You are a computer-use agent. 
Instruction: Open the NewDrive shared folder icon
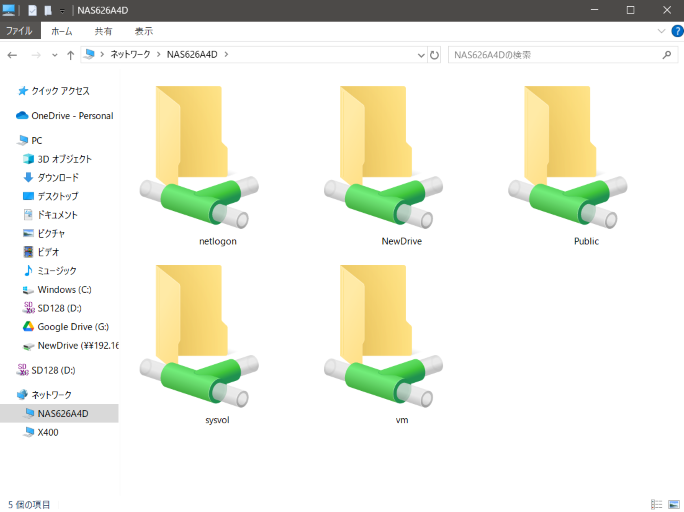click(383, 157)
